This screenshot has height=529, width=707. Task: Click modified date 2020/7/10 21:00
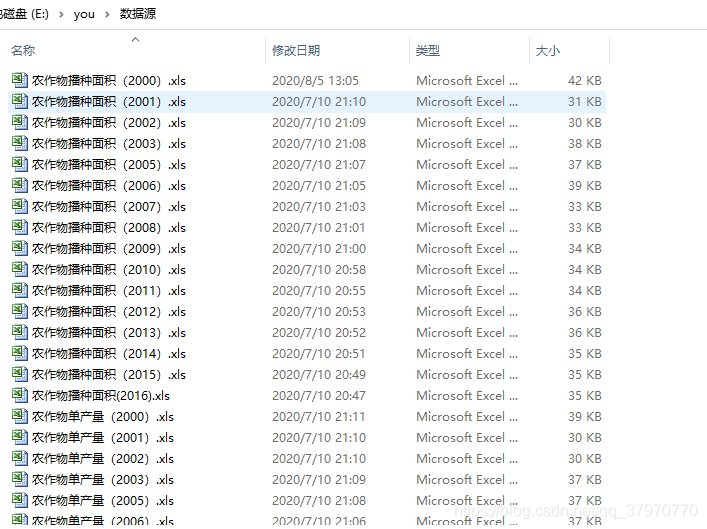point(319,248)
